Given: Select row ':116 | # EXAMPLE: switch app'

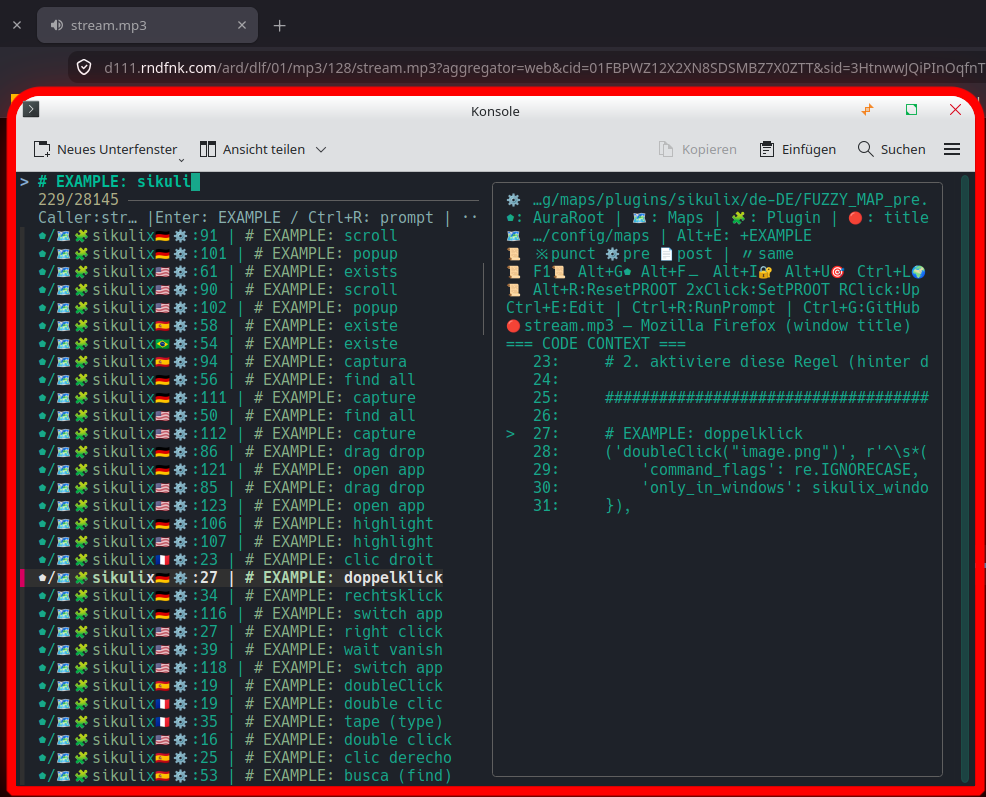Looking at the screenshot, I should (240, 614).
